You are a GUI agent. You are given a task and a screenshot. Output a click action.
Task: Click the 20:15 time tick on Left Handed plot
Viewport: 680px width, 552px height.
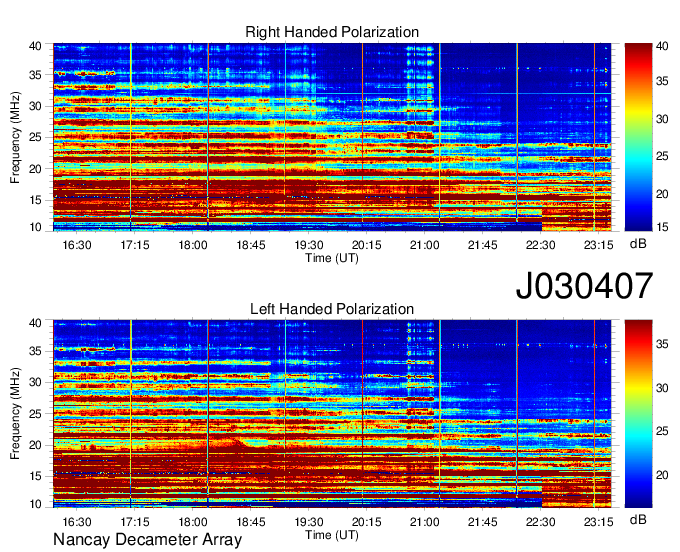pos(366,522)
